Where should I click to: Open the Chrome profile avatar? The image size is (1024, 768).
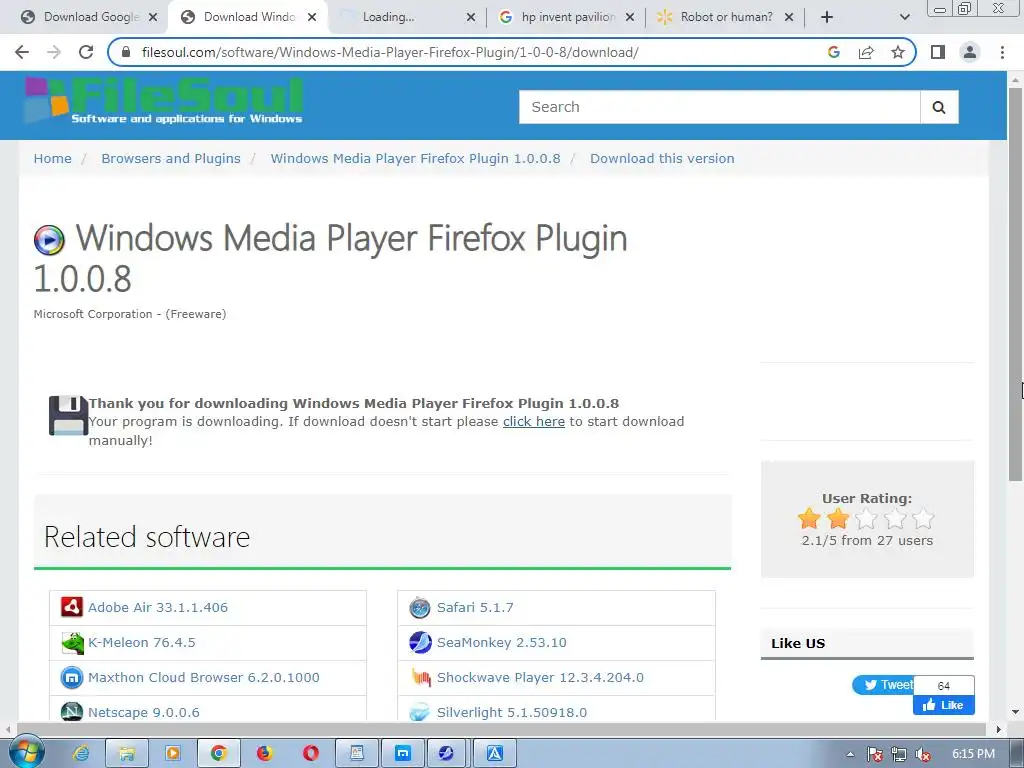tap(970, 52)
